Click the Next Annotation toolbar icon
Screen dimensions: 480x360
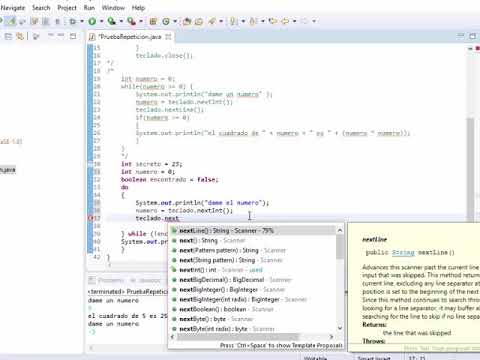(x=234, y=21)
